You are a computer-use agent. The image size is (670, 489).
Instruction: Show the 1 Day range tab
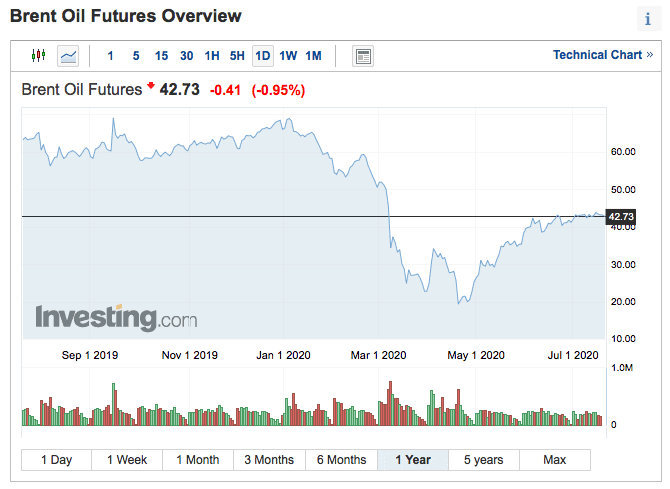tap(56, 460)
